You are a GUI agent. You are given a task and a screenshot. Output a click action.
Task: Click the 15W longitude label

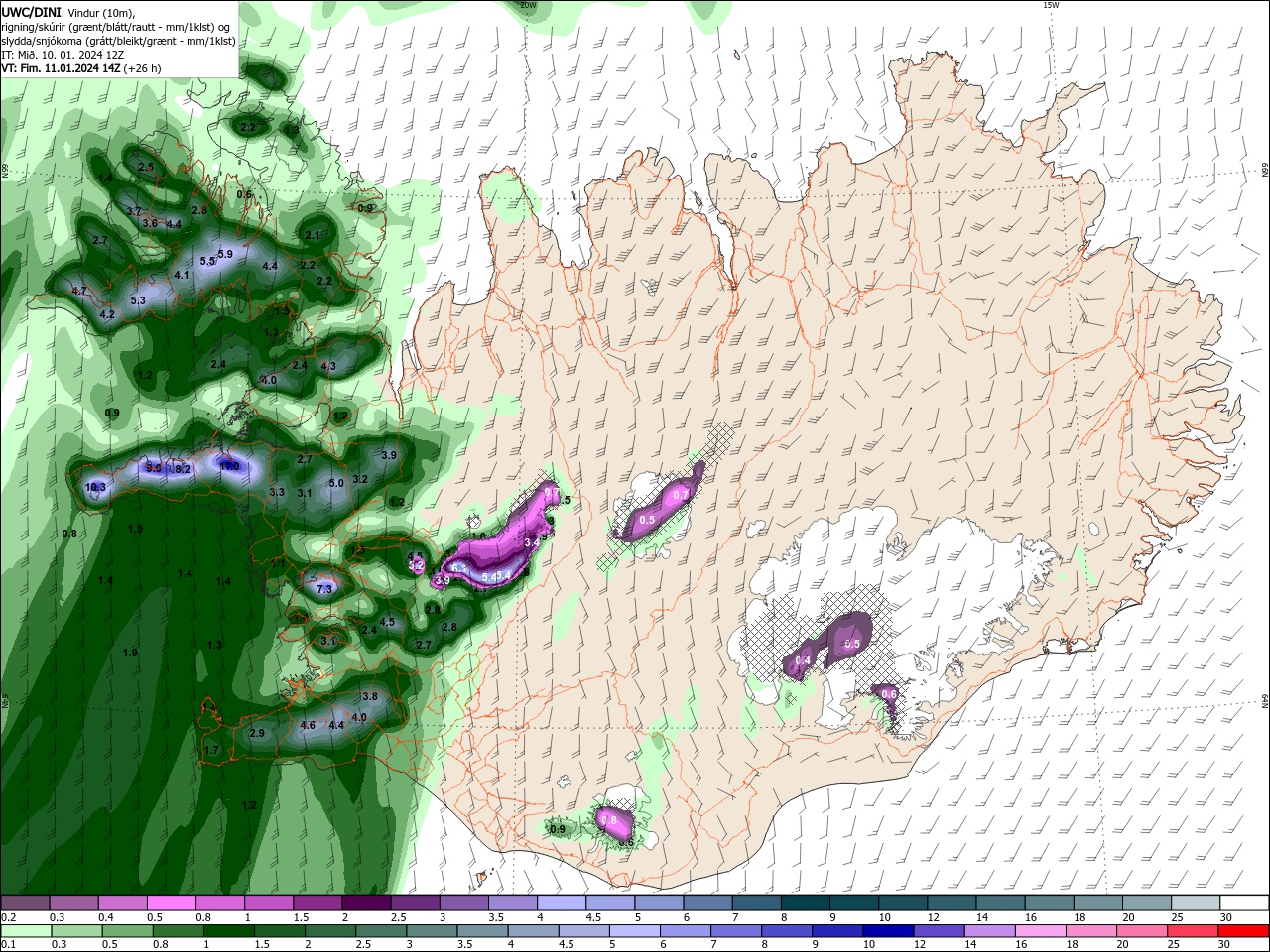(1050, 5)
